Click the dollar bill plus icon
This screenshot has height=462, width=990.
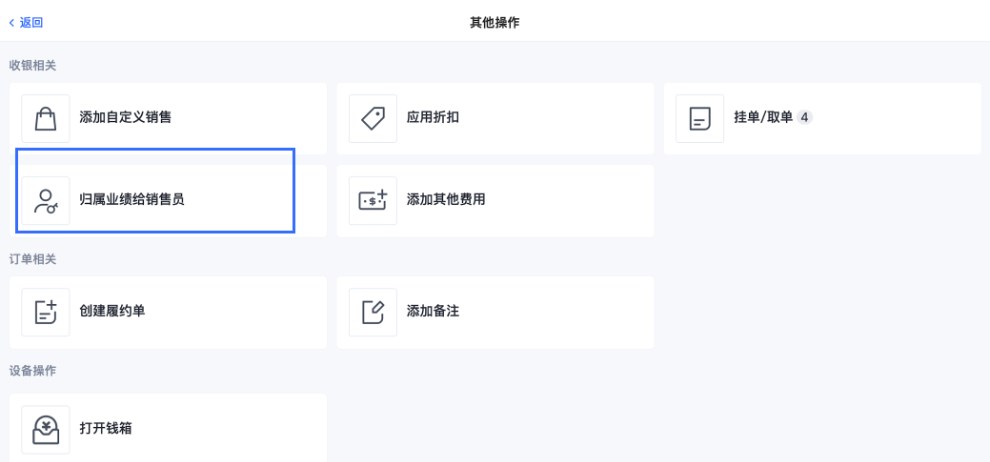tap(373, 201)
